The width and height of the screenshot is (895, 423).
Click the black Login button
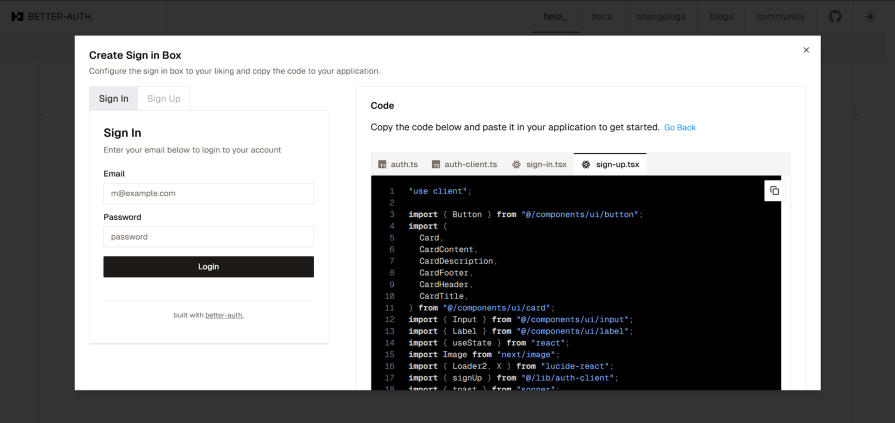208,267
